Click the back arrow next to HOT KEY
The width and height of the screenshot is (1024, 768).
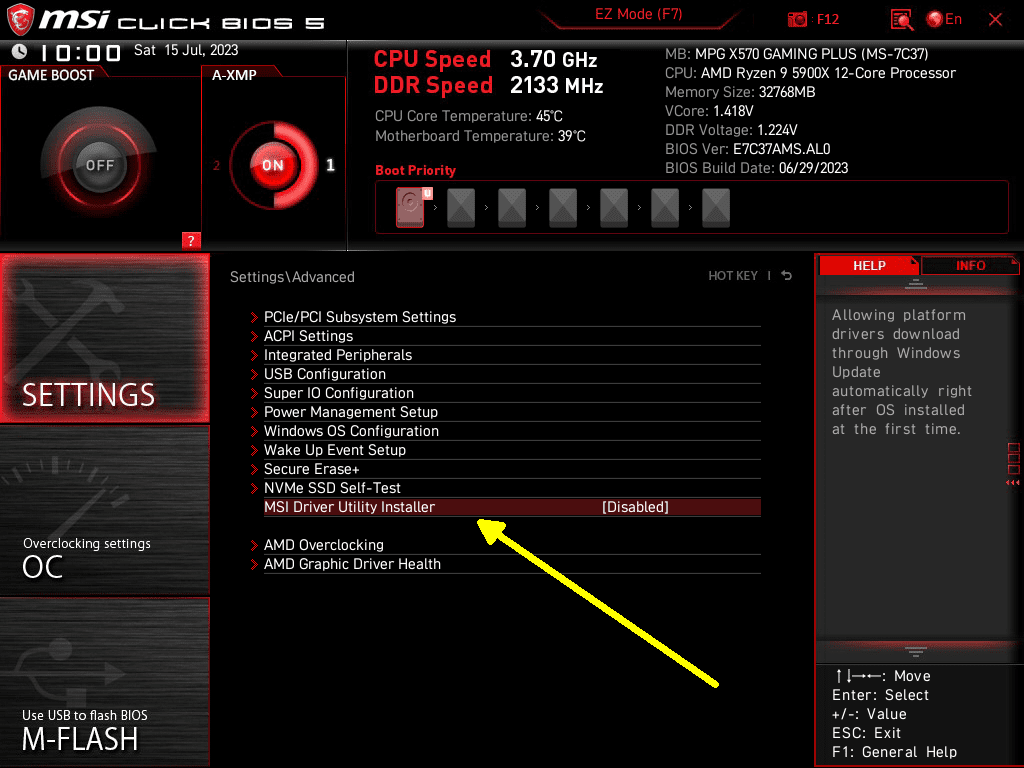tap(787, 276)
